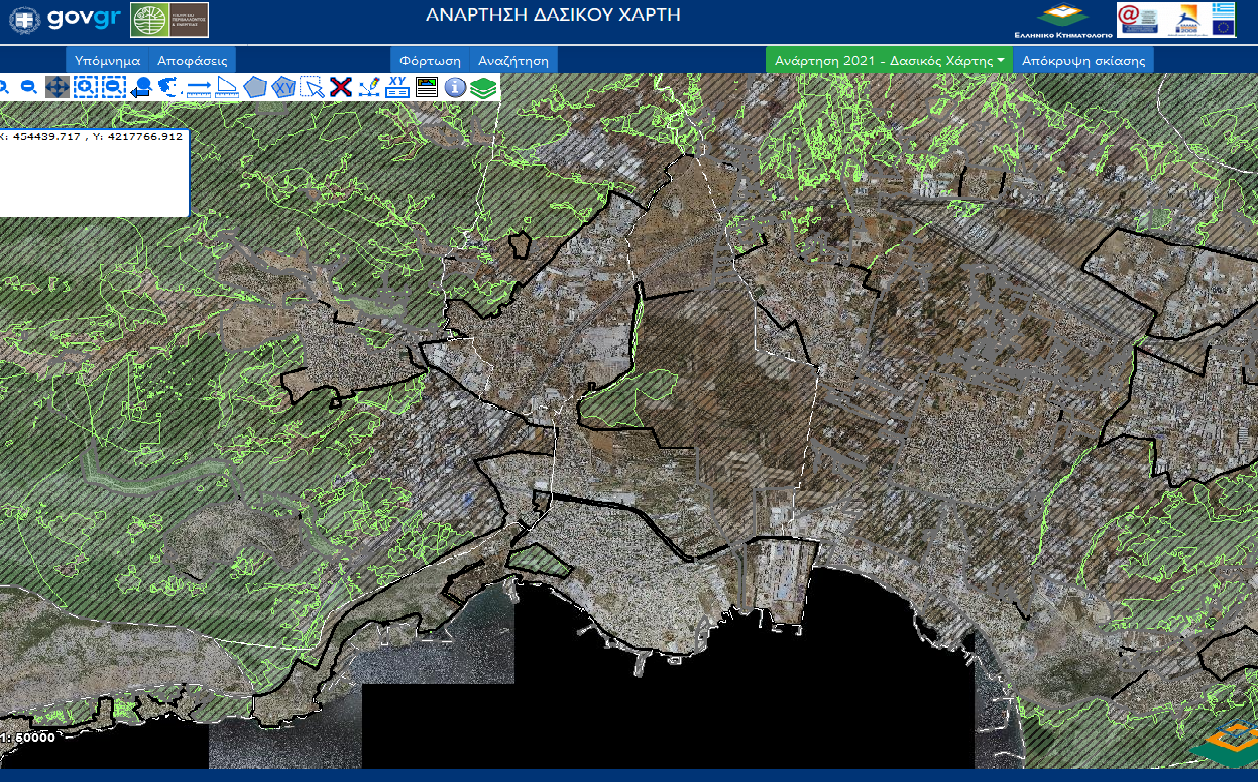
Task: Choose the draw polygon tool
Action: click(x=255, y=87)
